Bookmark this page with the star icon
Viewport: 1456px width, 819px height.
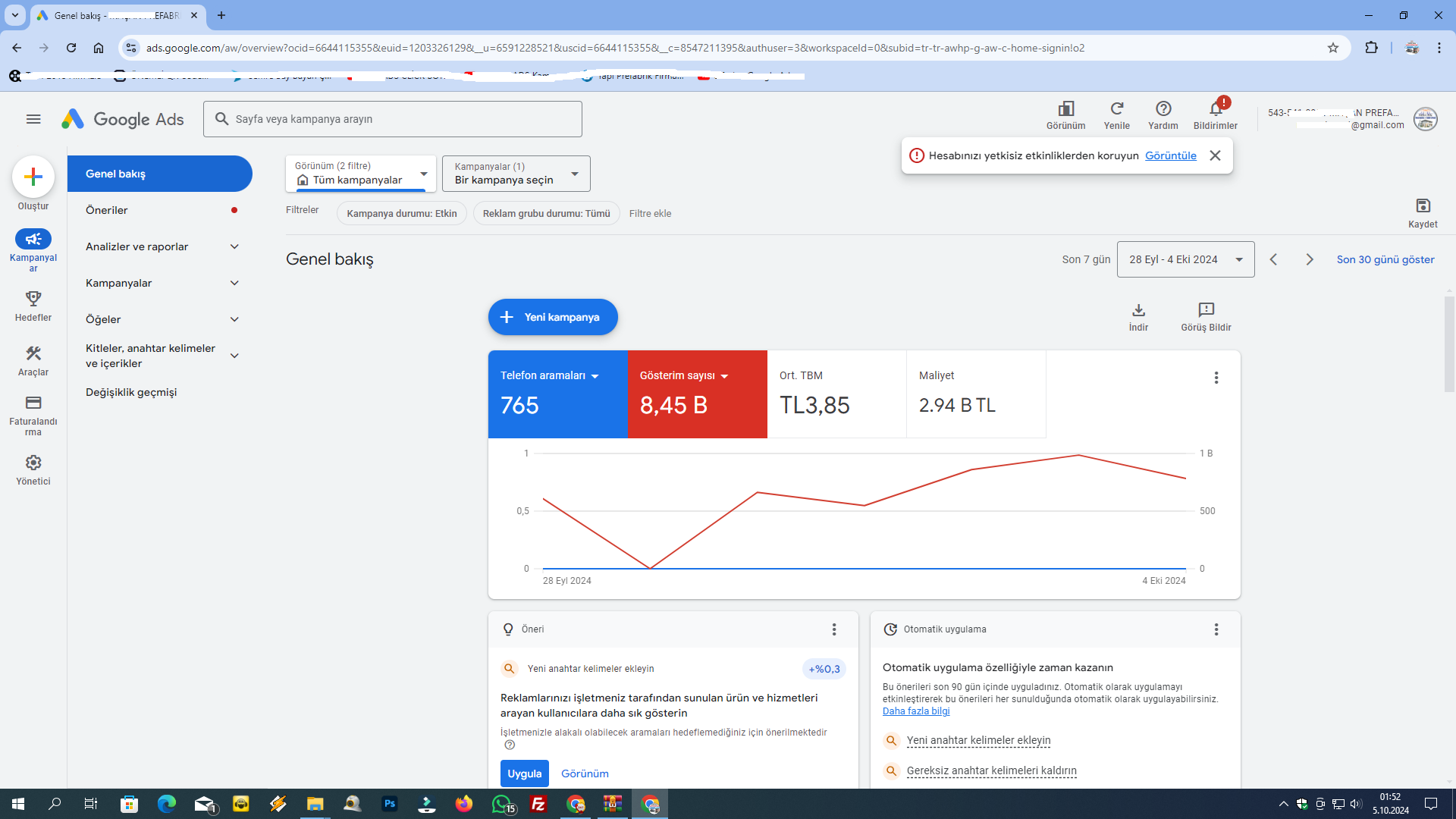click(1333, 48)
